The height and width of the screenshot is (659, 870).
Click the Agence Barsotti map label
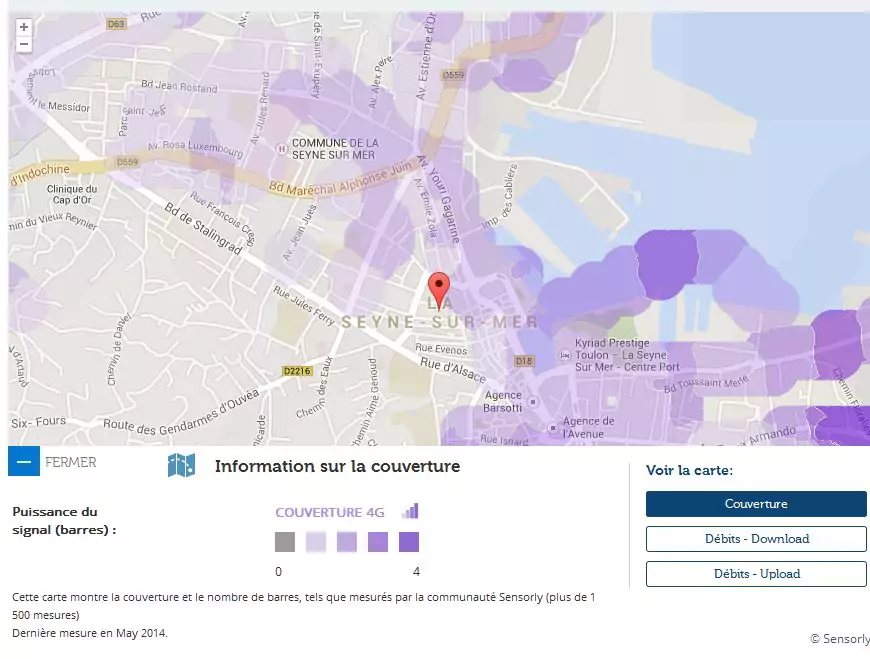coord(503,401)
